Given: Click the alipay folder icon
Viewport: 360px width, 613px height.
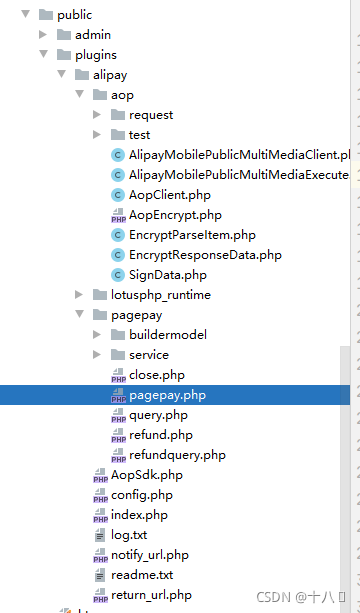Looking at the screenshot, I should pos(82,75).
